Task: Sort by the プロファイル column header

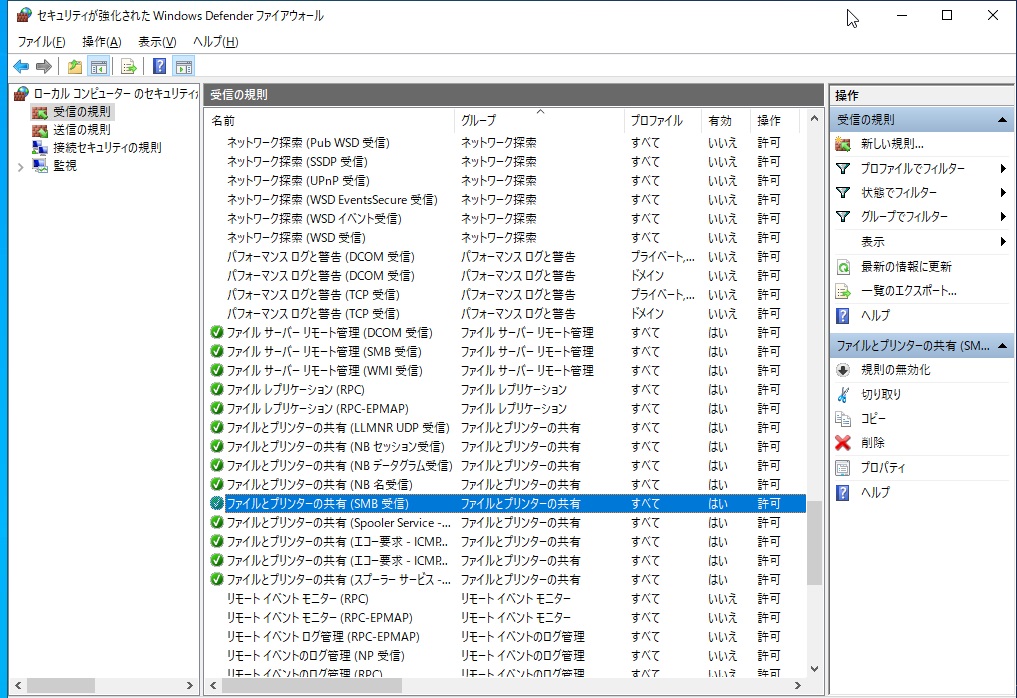Action: coord(663,121)
